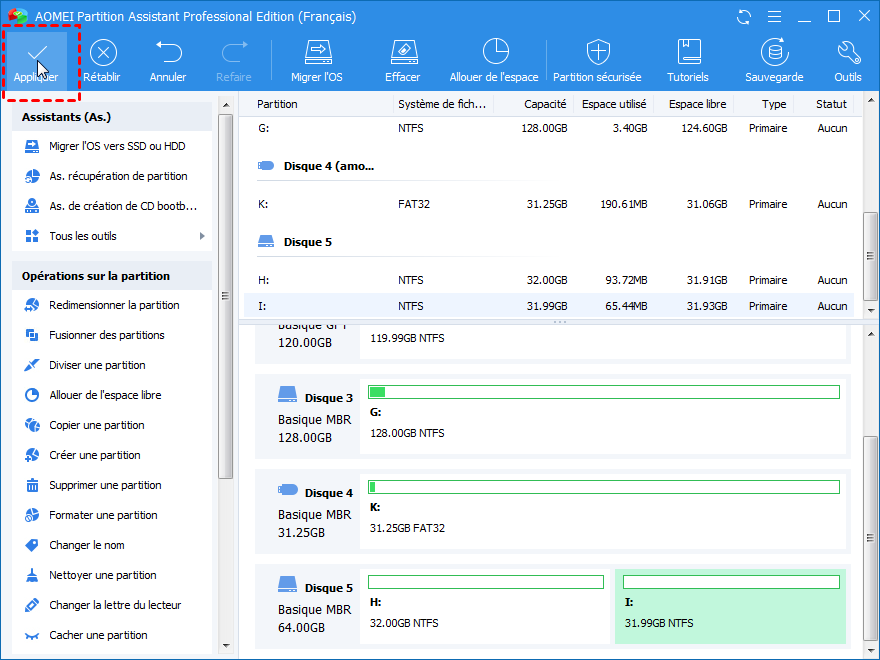Select Redimensionner la partition in sidebar

coord(114,305)
